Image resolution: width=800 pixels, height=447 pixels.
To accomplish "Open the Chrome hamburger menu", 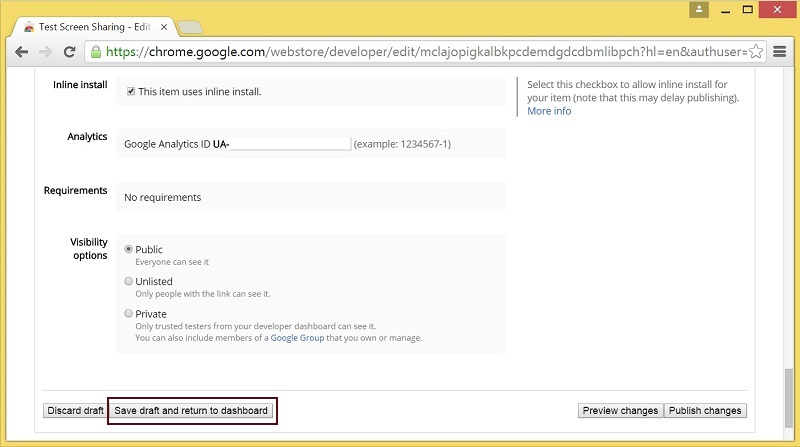I will point(780,51).
